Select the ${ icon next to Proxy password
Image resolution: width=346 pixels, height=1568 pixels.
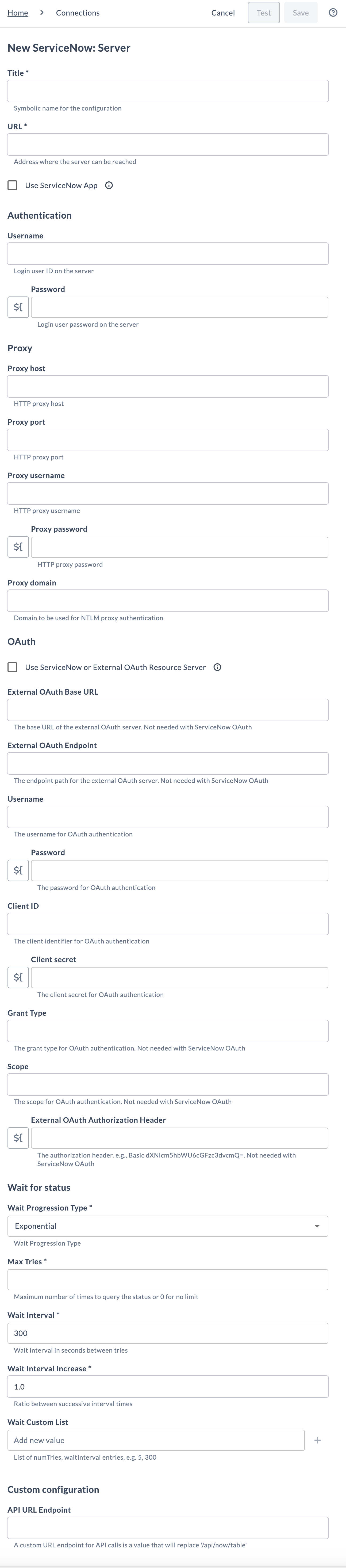point(18,547)
